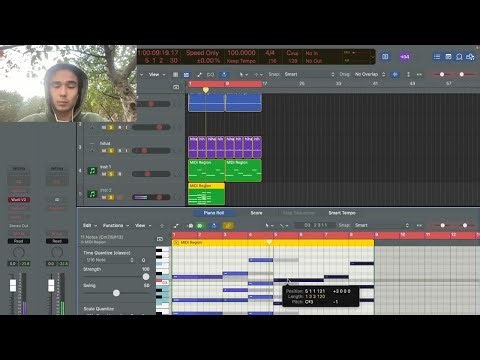The image size is (480, 360).
Task: Toggle input monitoring on hihat track
Action: 126,151
